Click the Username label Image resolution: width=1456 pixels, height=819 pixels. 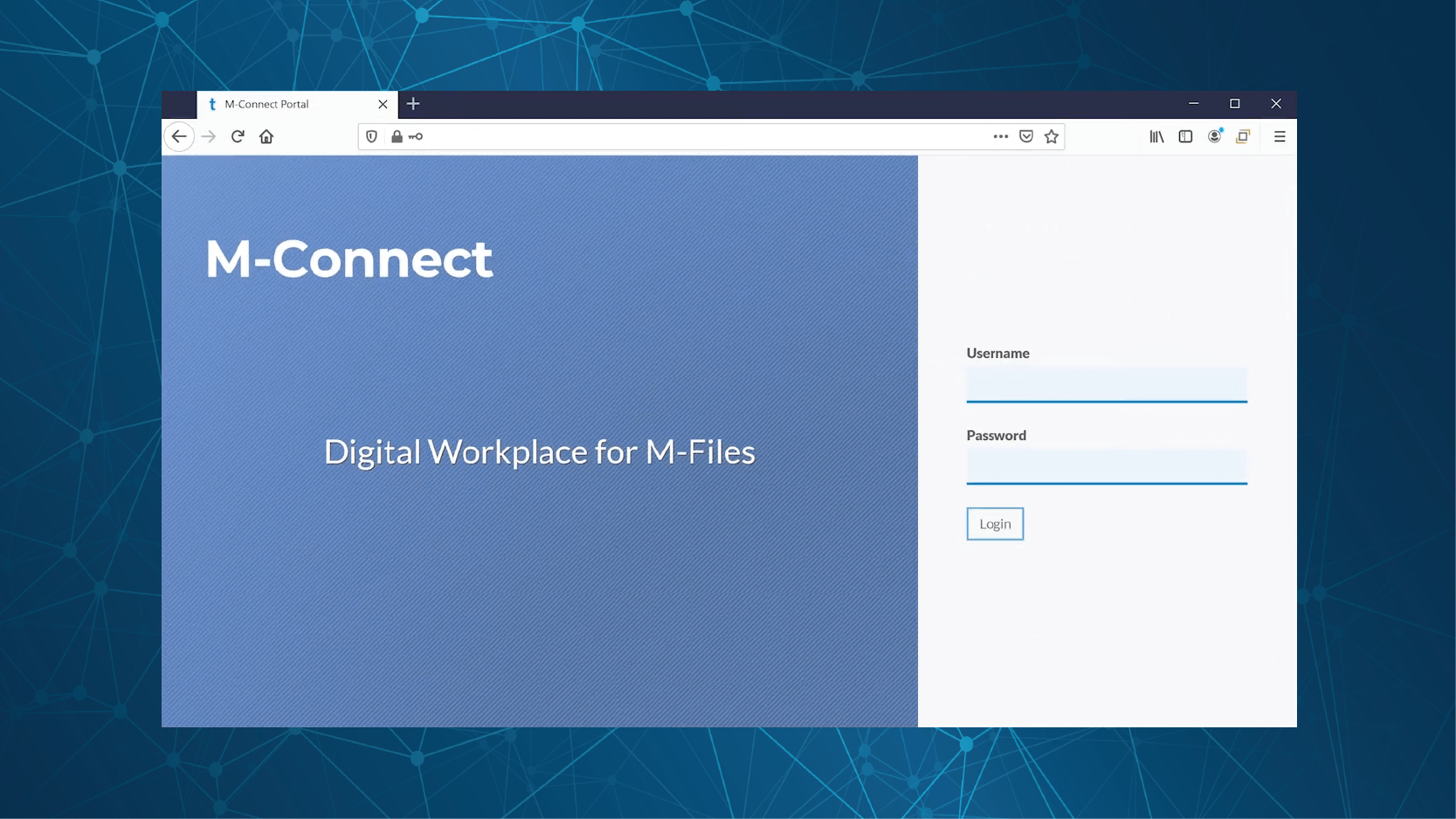[x=997, y=353]
